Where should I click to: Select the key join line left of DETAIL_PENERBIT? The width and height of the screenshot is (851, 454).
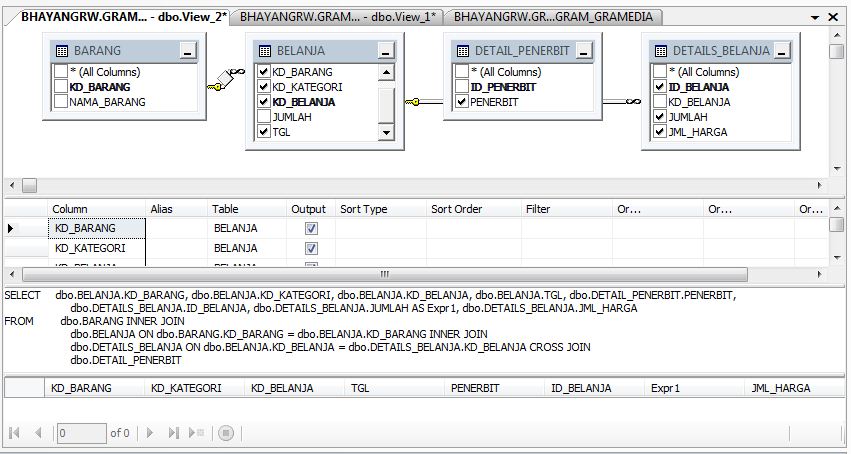(x=424, y=101)
